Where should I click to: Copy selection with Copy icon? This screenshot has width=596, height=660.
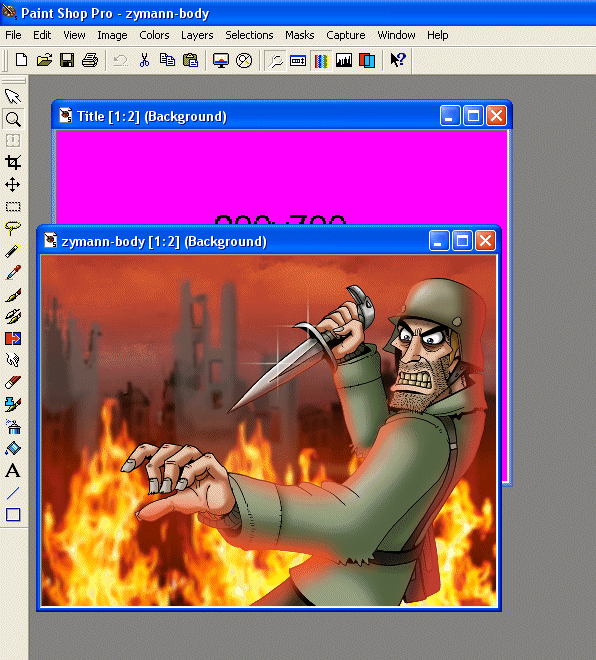click(x=167, y=60)
